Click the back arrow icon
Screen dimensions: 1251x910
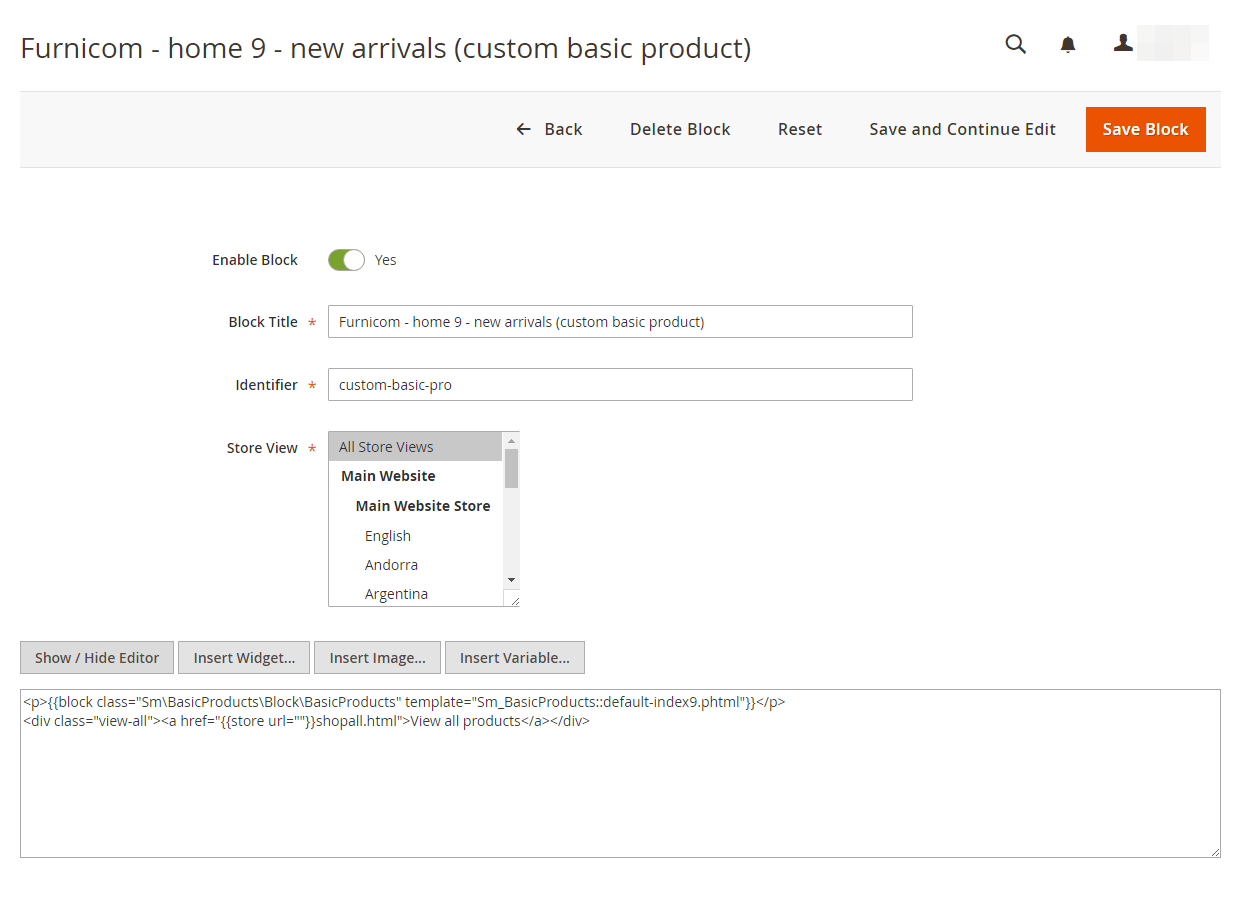point(523,129)
